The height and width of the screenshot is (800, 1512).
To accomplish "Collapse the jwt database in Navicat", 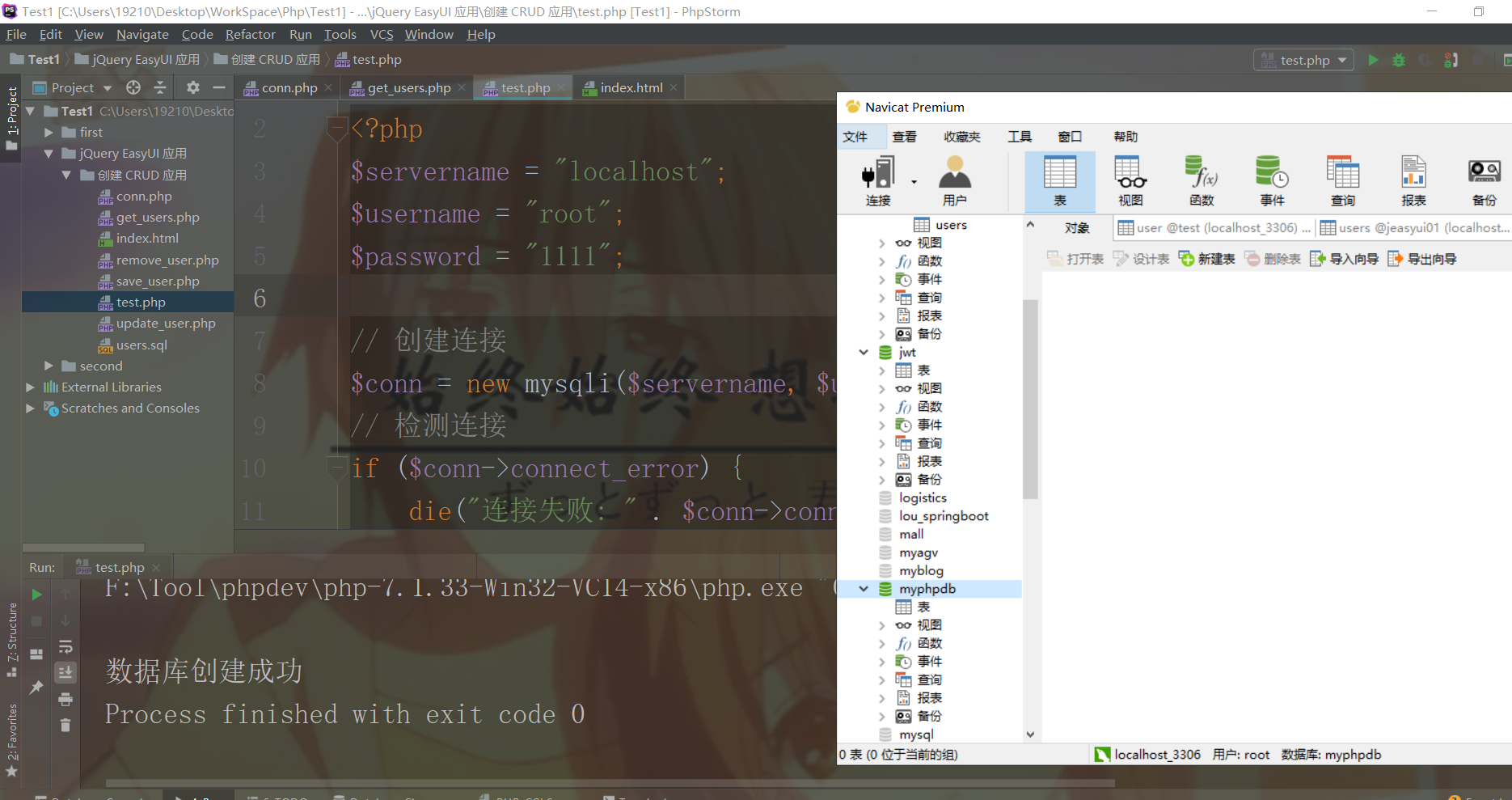I will click(x=864, y=352).
